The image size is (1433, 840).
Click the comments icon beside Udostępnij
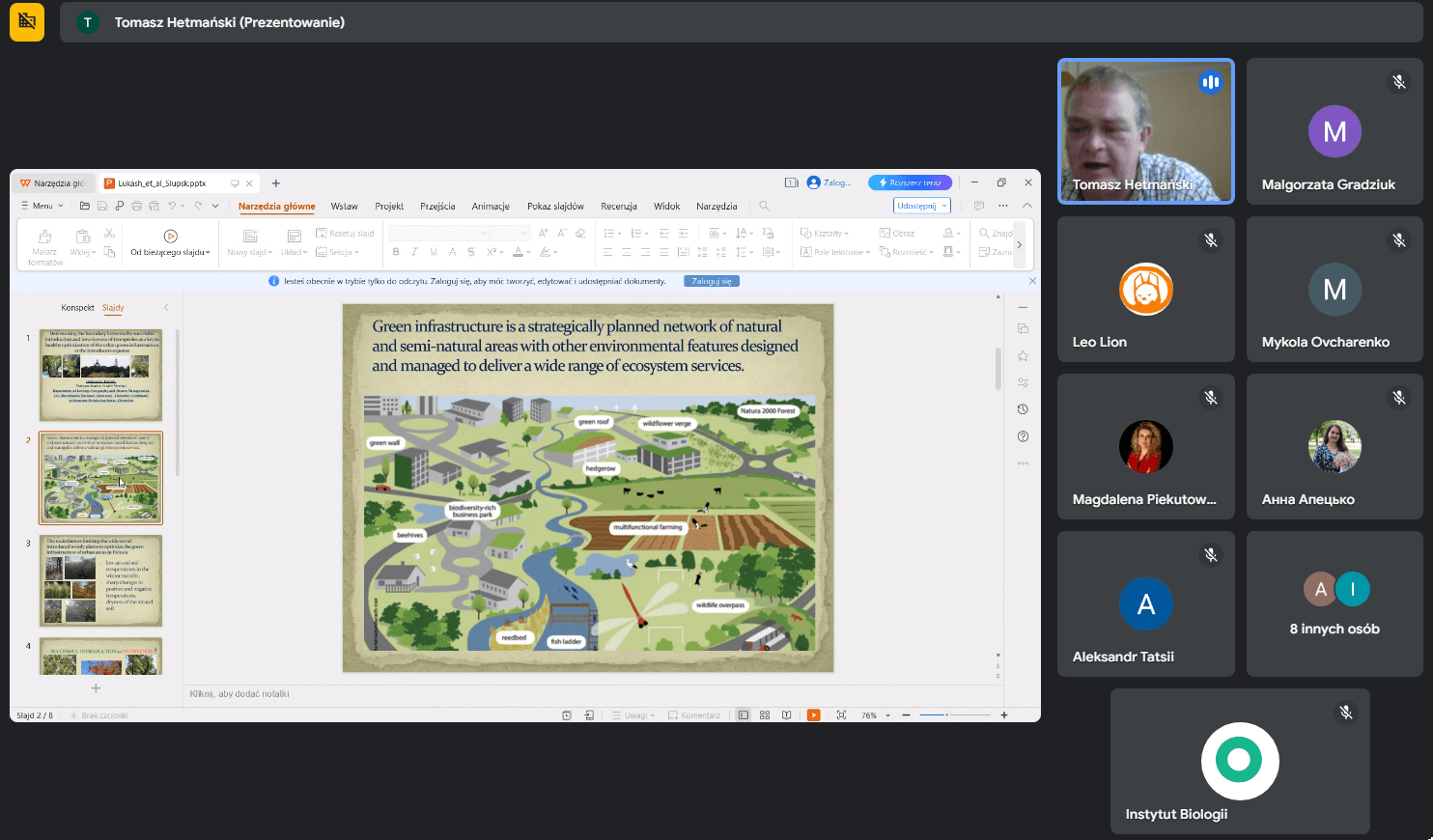tap(979, 206)
